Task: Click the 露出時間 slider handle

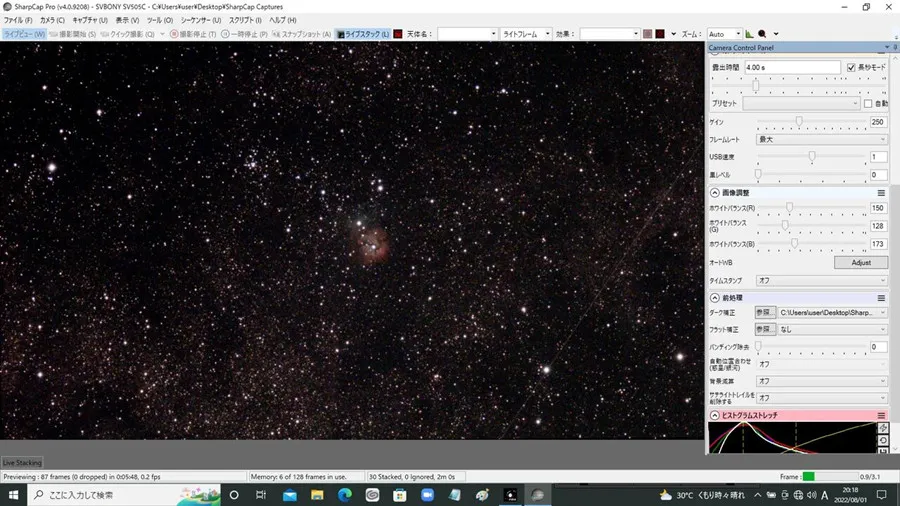Action: click(x=755, y=85)
